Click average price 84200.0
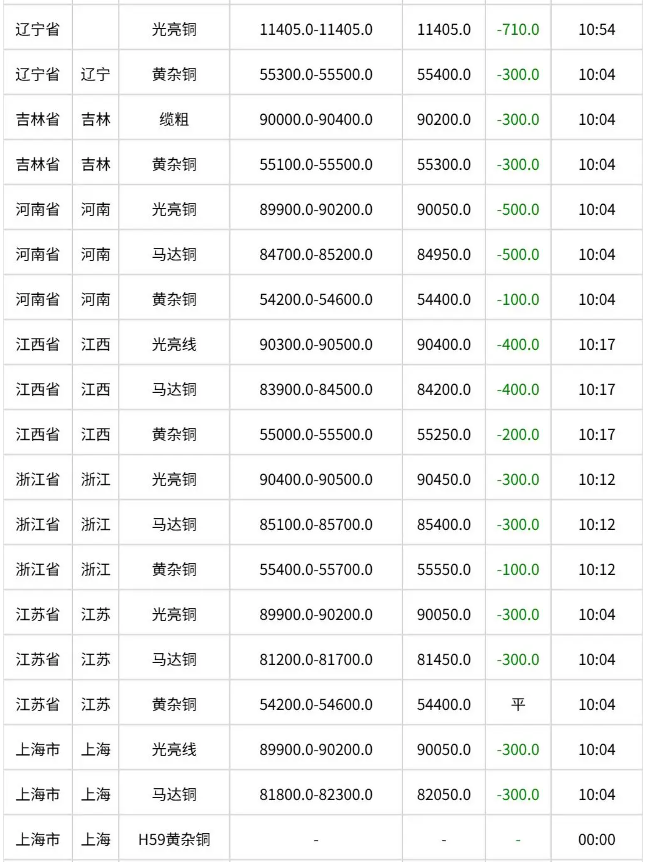645x862 pixels. [x=444, y=390]
